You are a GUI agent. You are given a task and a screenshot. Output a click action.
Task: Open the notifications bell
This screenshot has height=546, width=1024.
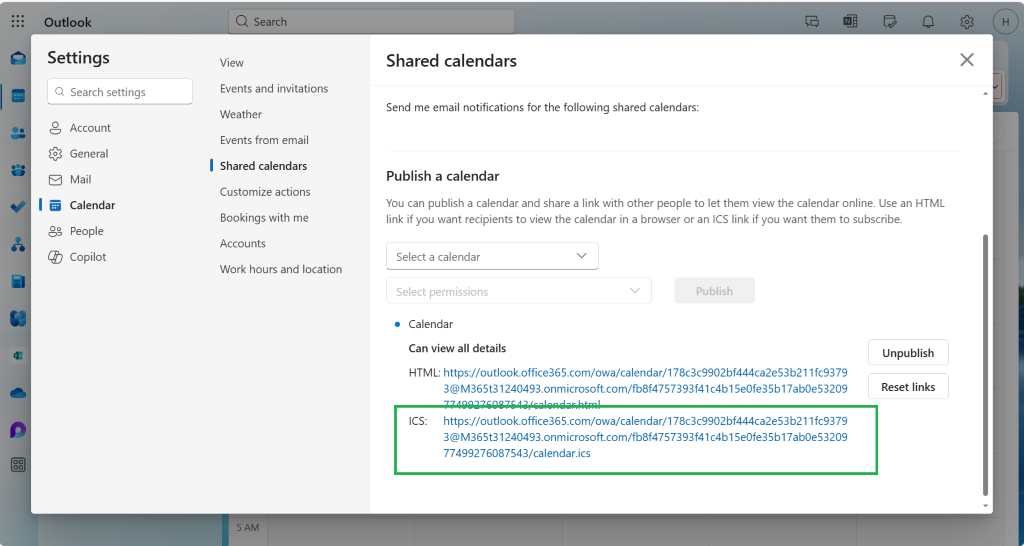tap(928, 22)
